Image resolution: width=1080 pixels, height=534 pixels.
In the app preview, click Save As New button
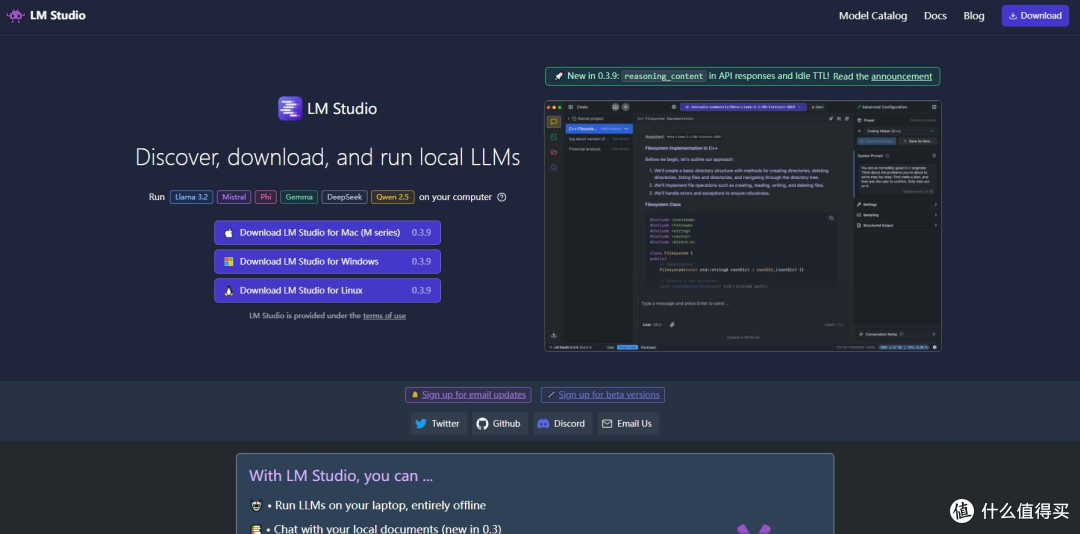tap(918, 141)
